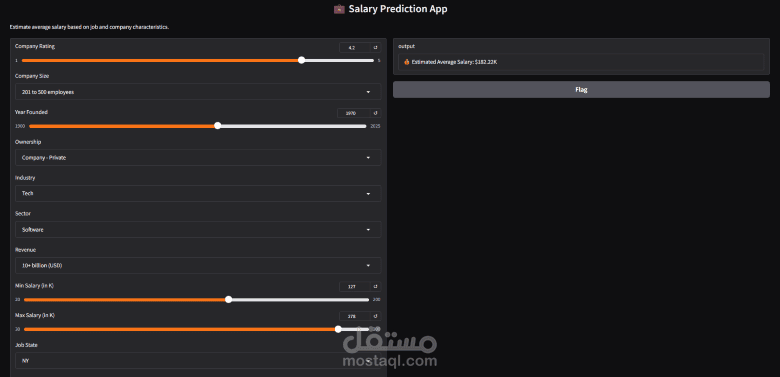Click the 'Job State' label

point(26,345)
